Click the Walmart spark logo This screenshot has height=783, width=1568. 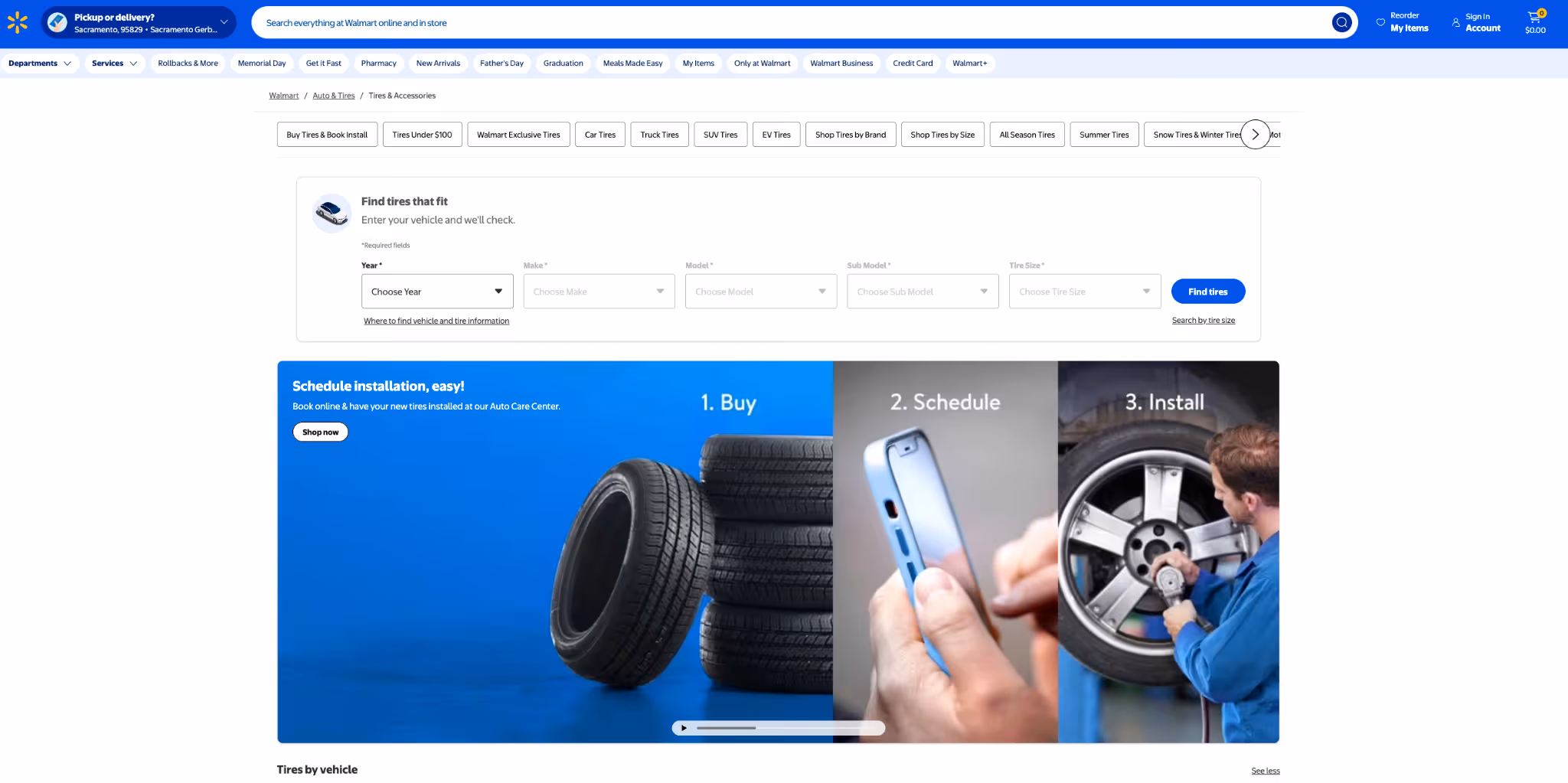18,22
